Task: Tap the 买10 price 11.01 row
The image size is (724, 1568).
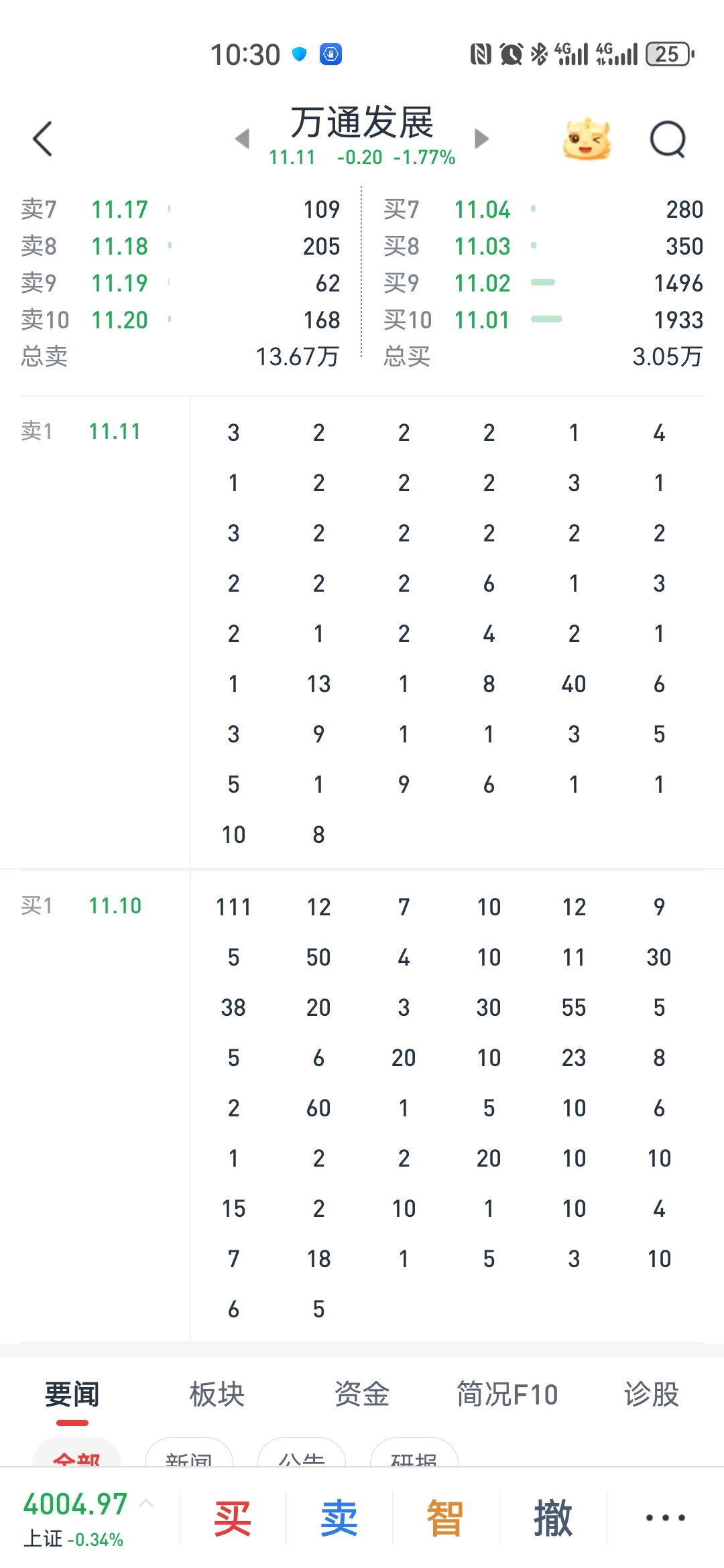Action: 543,320
